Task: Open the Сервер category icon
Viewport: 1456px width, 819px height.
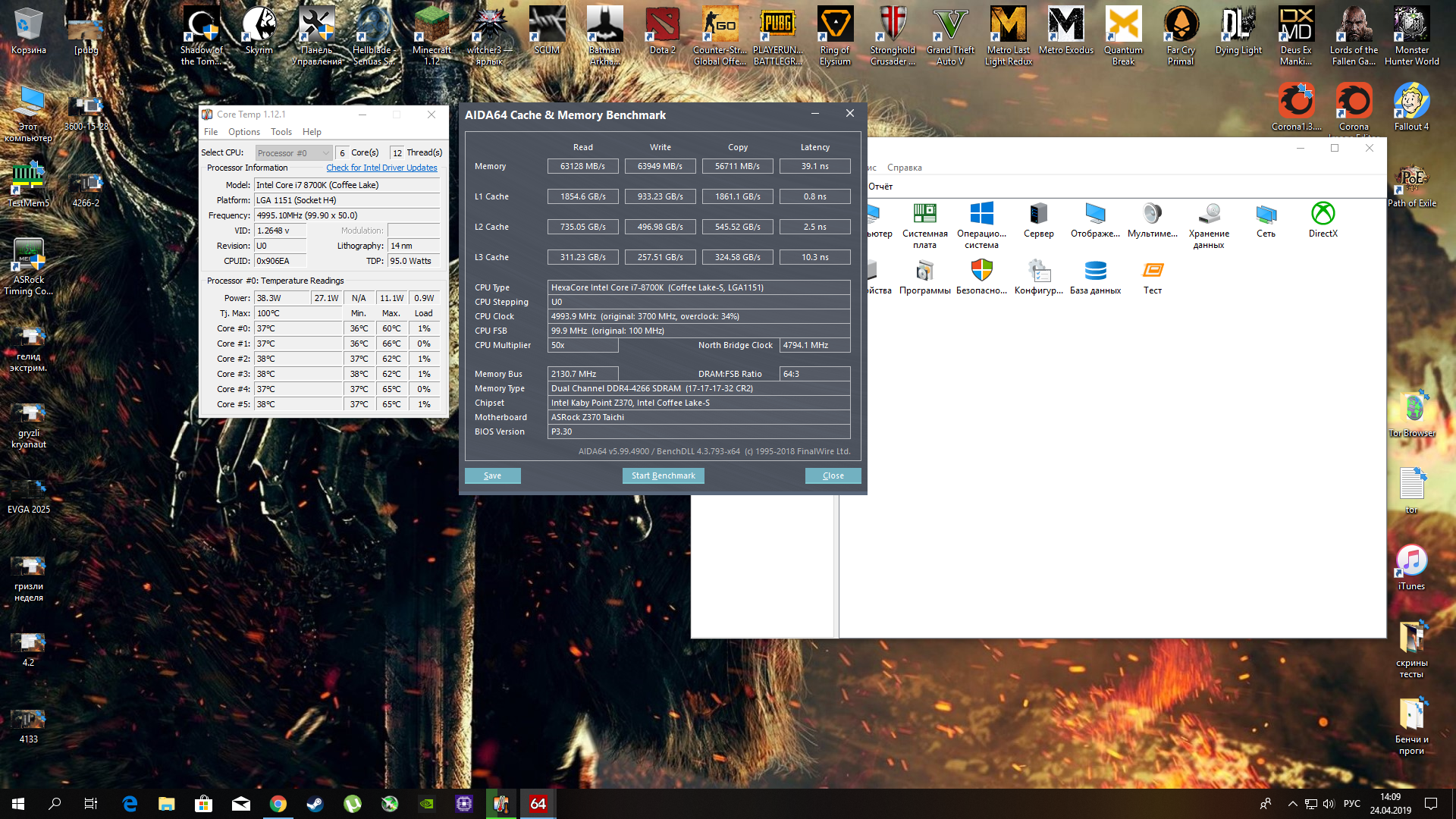Action: 1038,214
